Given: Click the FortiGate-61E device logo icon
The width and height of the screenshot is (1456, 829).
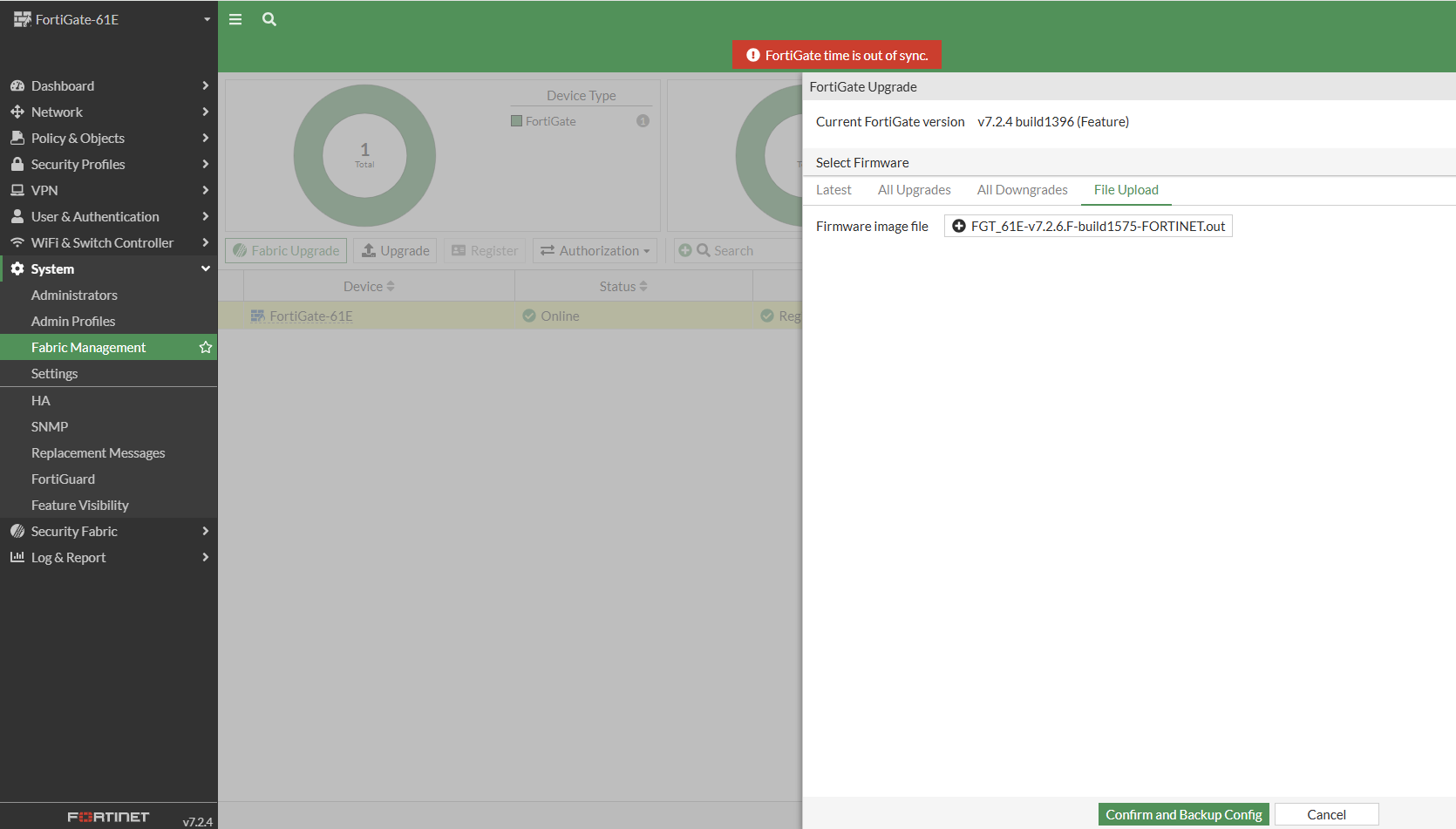Looking at the screenshot, I should click(x=22, y=19).
